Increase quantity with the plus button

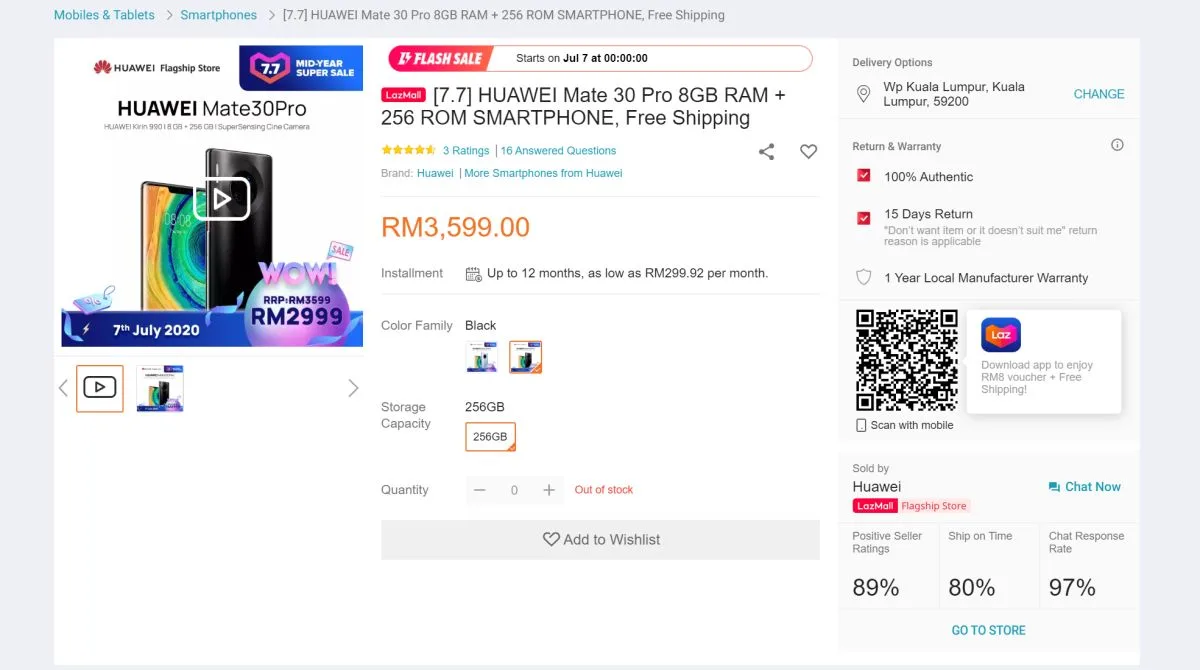(548, 490)
